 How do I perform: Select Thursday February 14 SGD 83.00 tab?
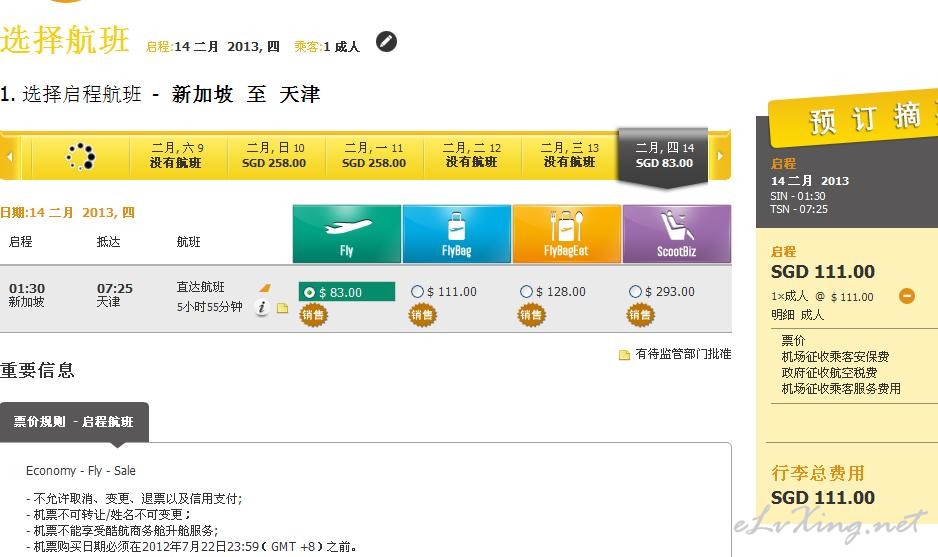(x=663, y=157)
